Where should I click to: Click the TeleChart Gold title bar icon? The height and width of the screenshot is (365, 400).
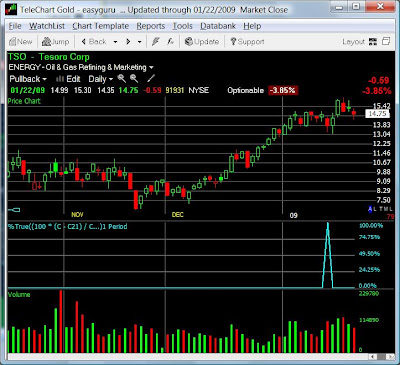11,9
